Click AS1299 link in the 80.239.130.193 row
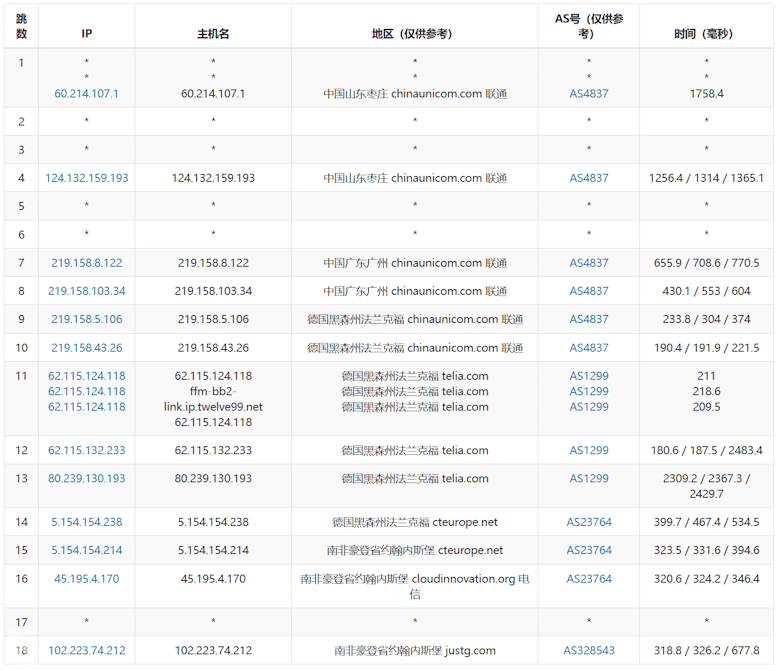This screenshot has height=671, width=780. [x=588, y=479]
